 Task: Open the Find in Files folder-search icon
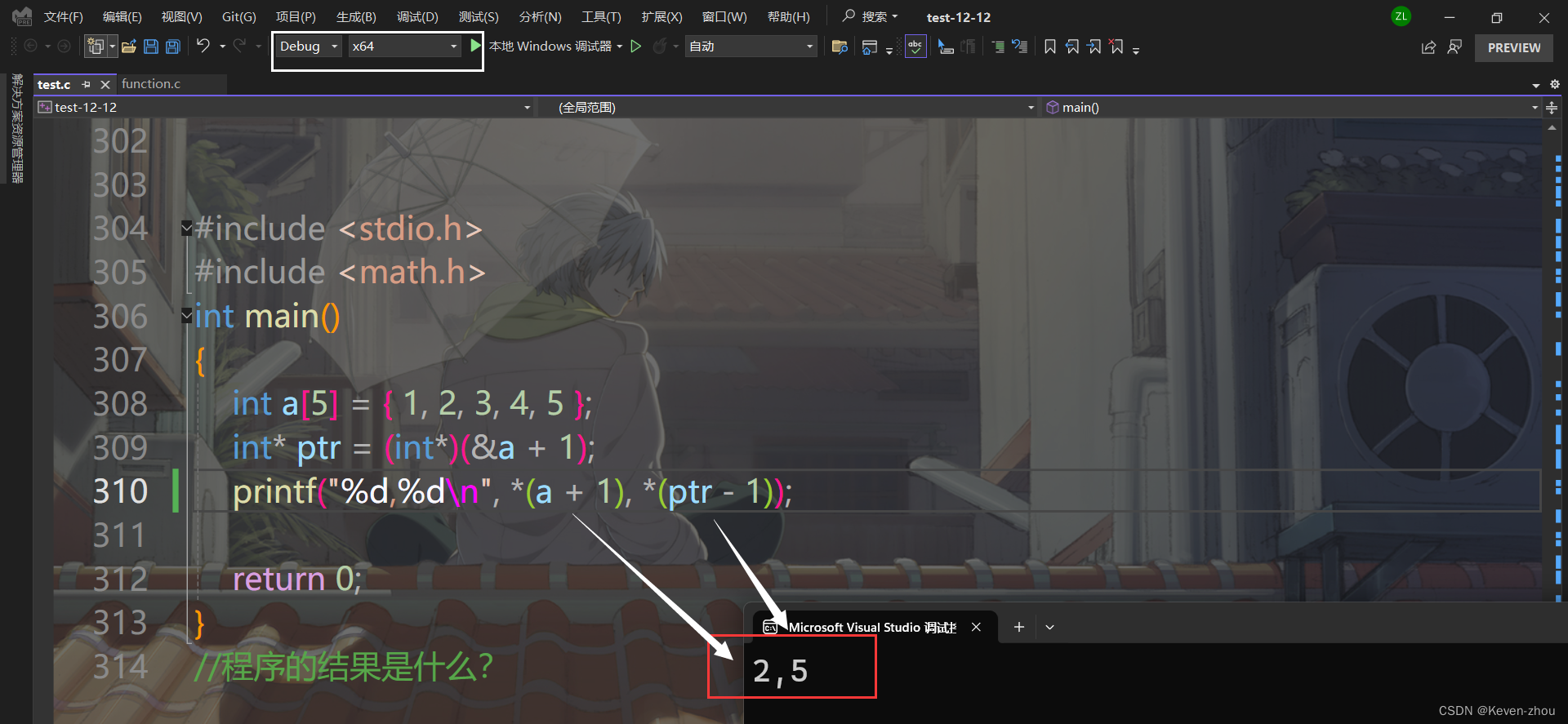840,47
